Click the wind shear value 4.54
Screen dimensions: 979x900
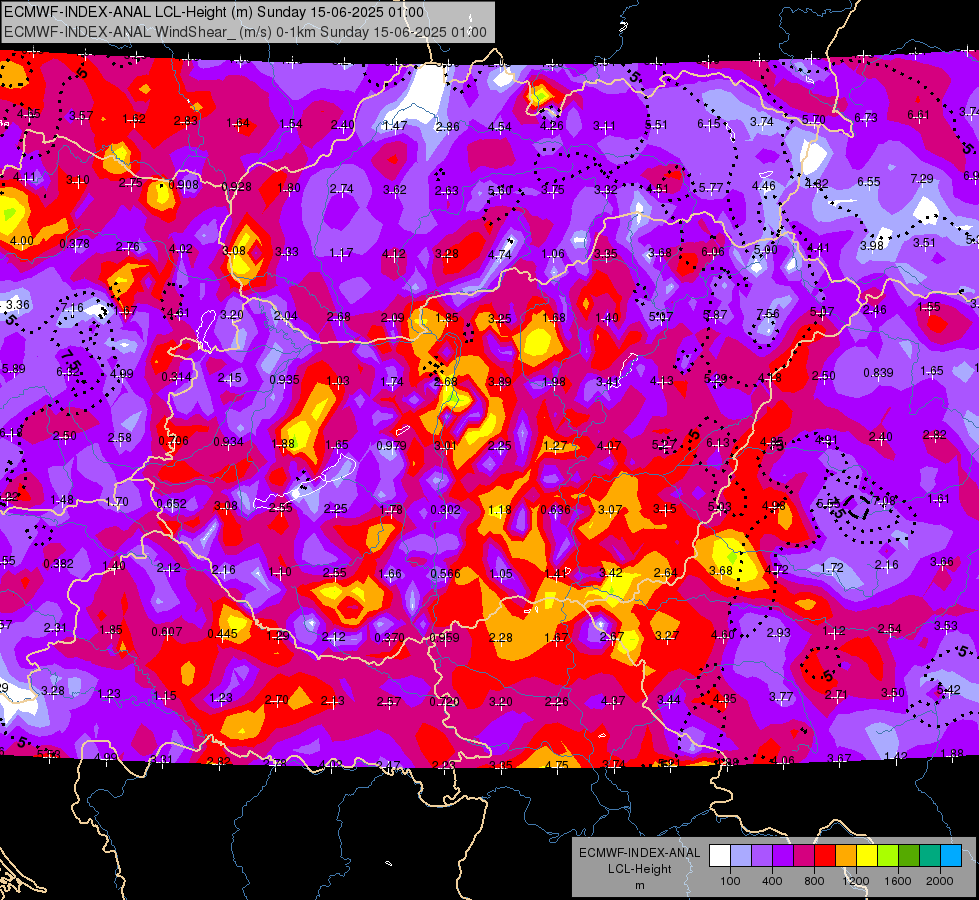[499, 127]
